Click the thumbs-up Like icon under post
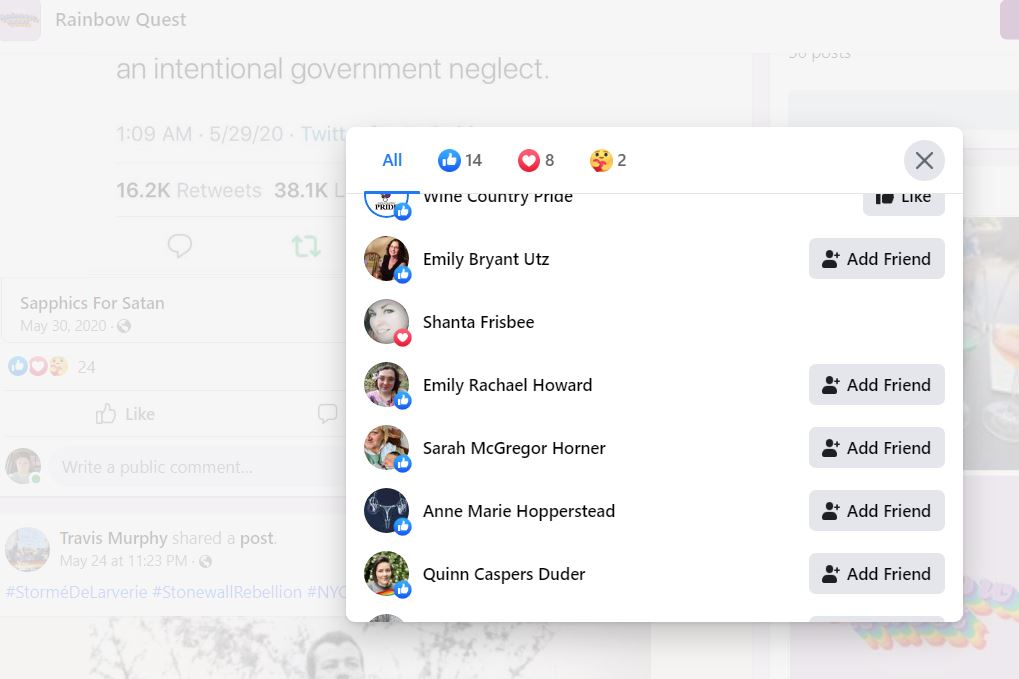The image size is (1019, 679). 105,414
